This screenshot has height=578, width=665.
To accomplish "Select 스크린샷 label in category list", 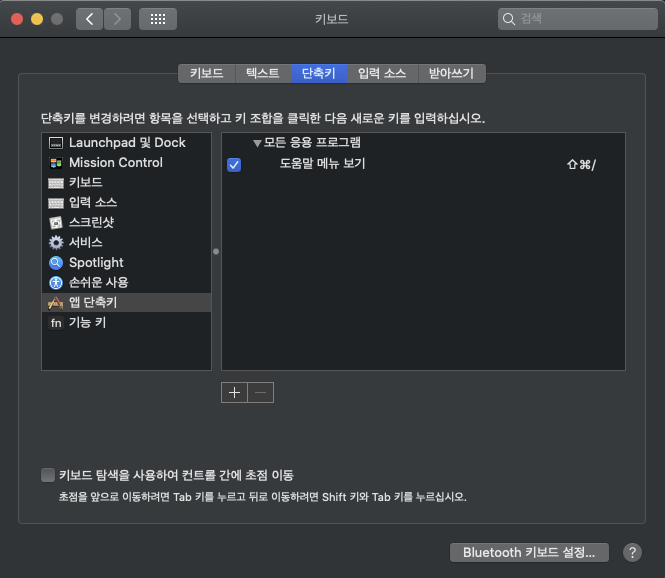I will [x=92, y=223].
